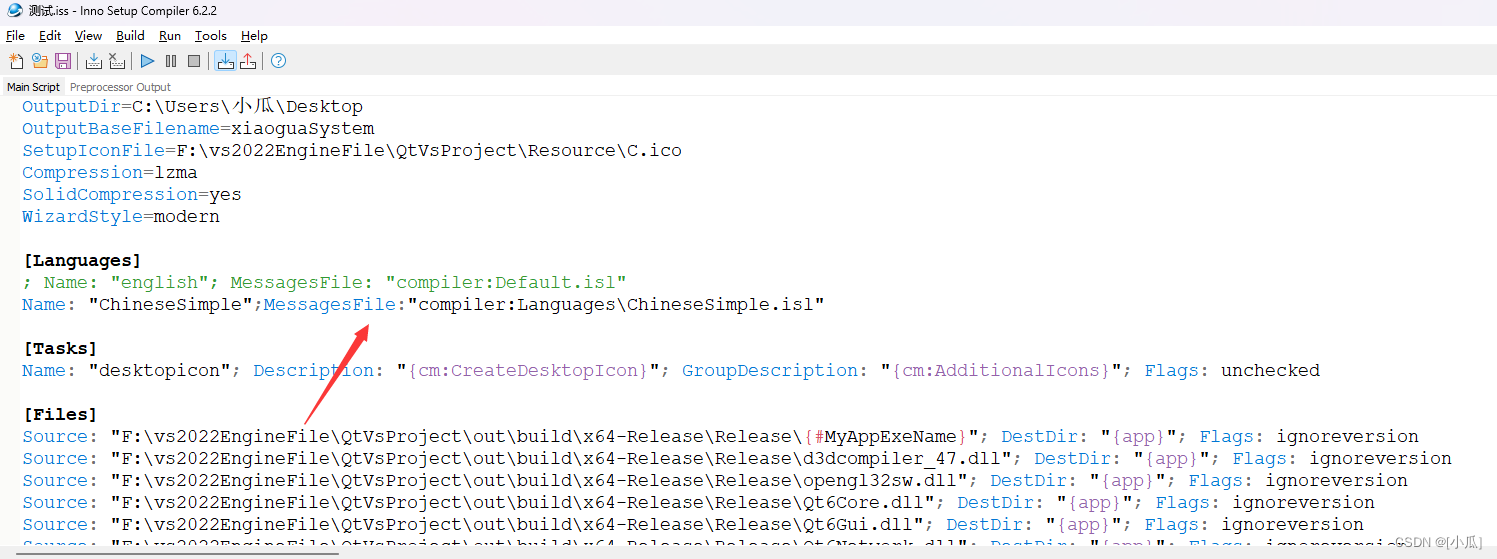Image resolution: width=1497 pixels, height=559 pixels.
Task: Run the installer with the blue play icon
Action: click(148, 61)
